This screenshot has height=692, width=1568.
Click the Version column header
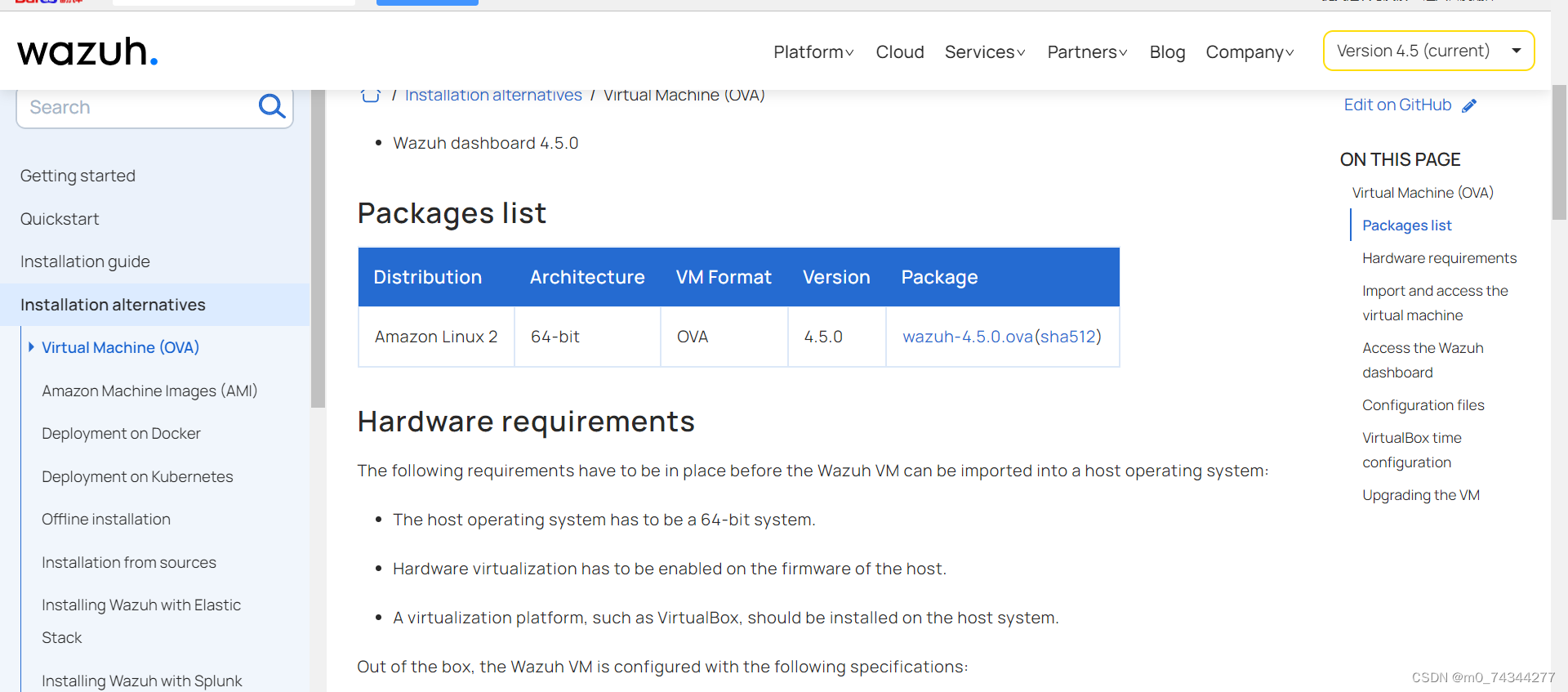click(x=836, y=277)
